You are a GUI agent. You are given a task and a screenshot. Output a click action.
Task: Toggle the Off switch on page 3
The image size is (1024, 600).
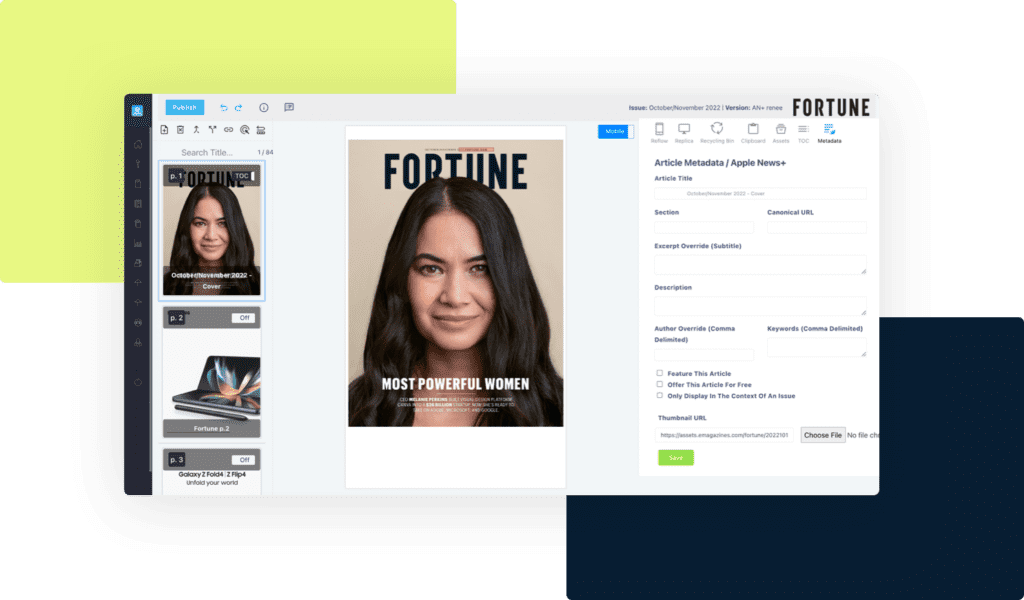244,460
